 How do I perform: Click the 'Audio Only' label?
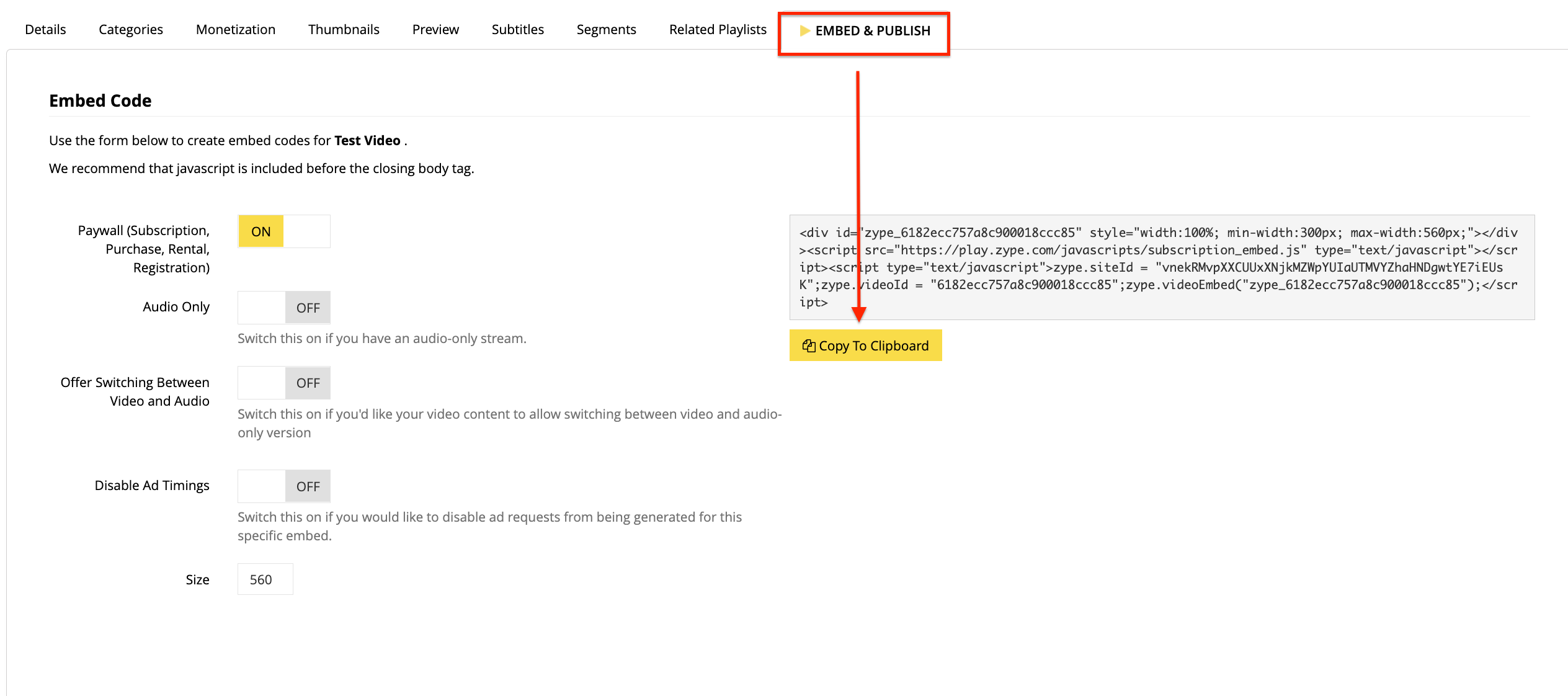[x=176, y=306]
